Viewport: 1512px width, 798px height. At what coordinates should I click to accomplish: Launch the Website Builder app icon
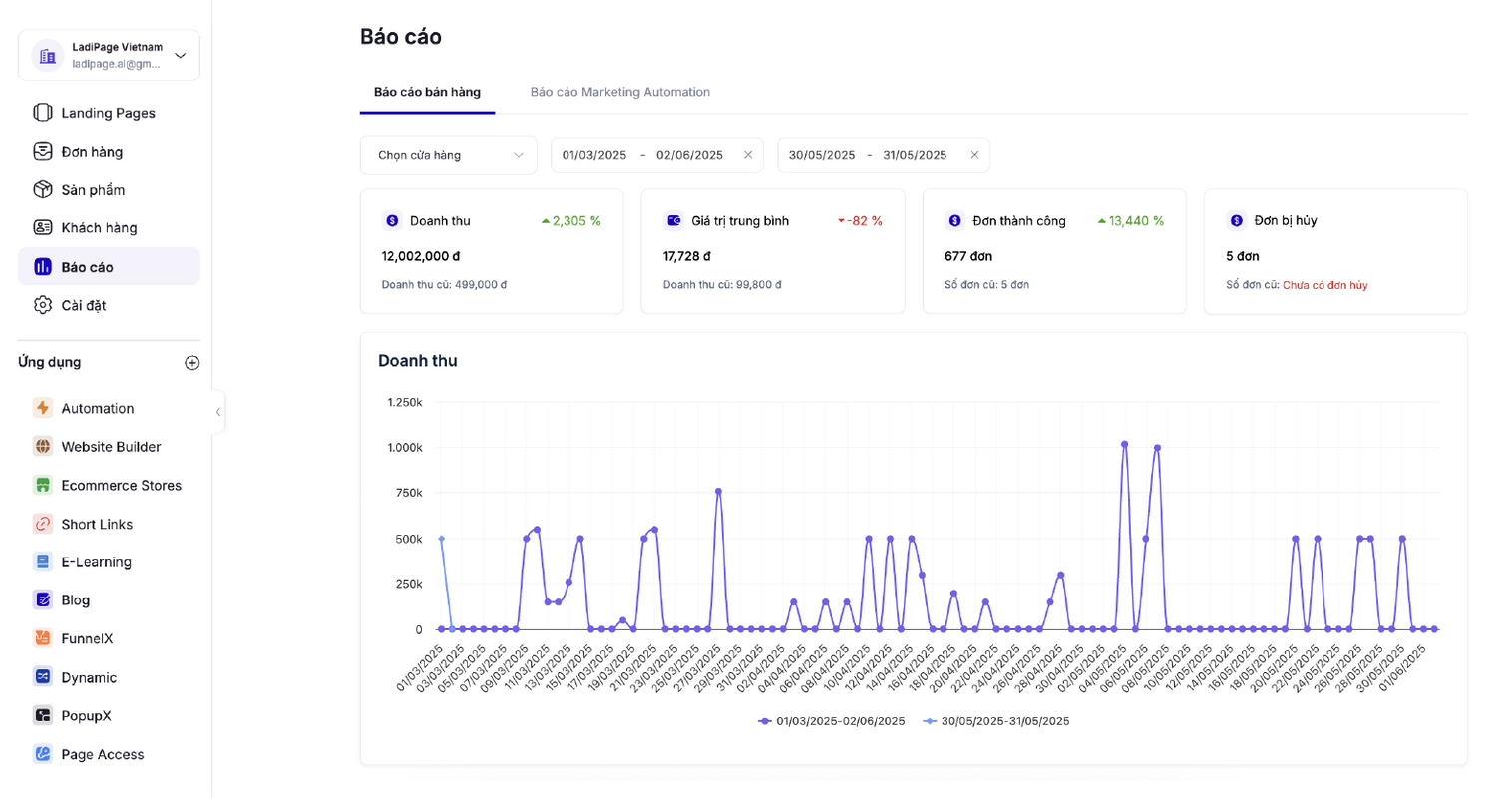43,447
